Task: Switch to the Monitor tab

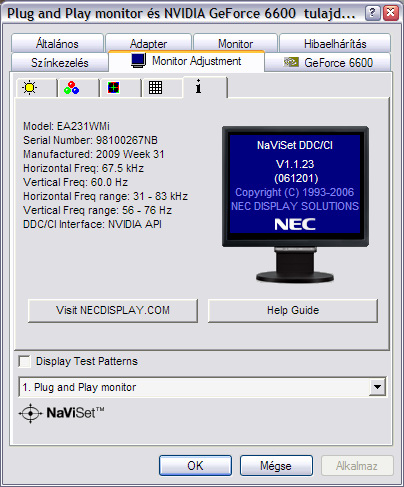Action: [x=235, y=43]
